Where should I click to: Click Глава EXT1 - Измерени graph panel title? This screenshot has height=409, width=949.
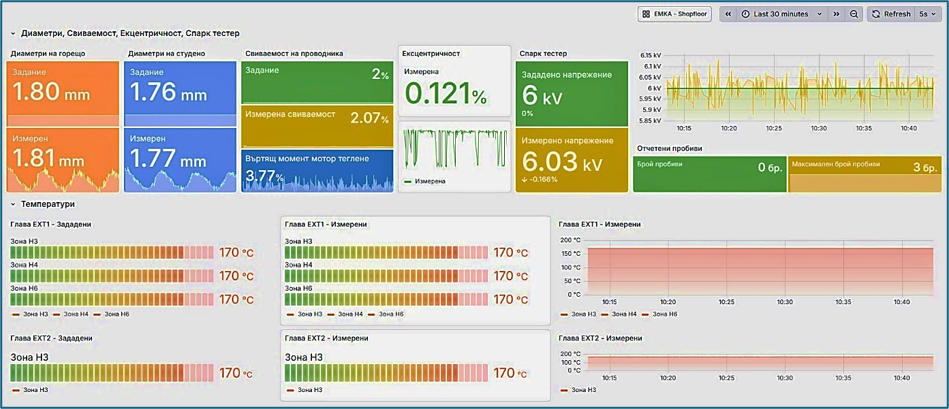[600, 224]
